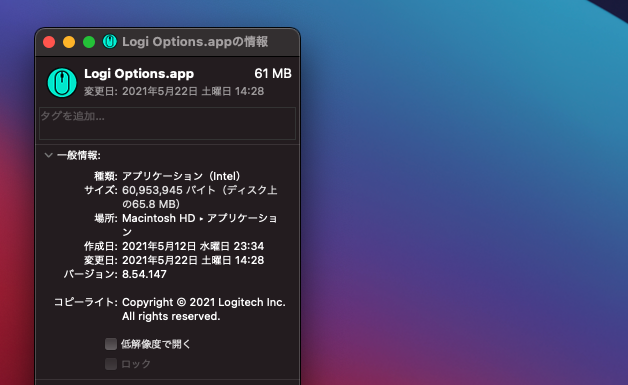Click the small Logi icon in title bar

tap(109, 41)
